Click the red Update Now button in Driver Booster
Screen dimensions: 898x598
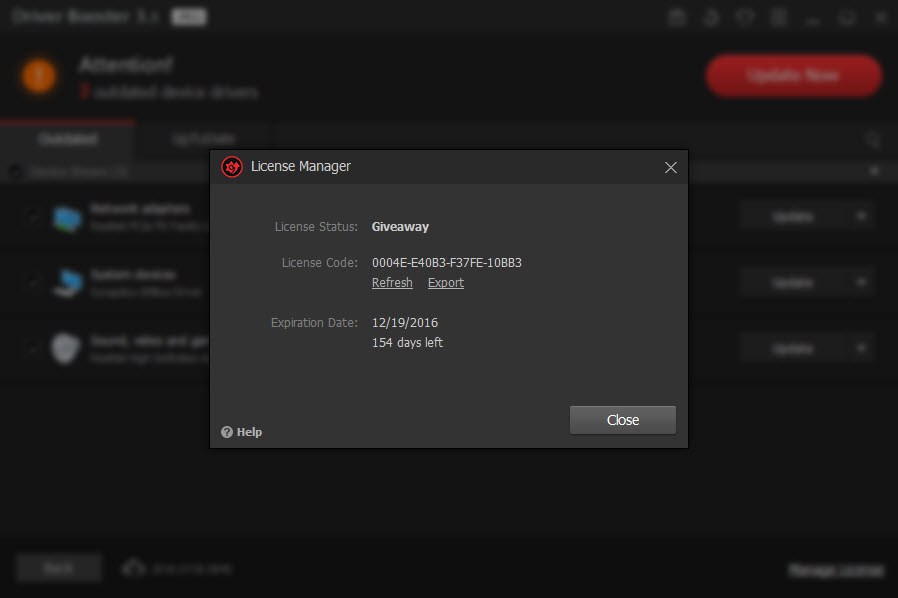point(793,76)
